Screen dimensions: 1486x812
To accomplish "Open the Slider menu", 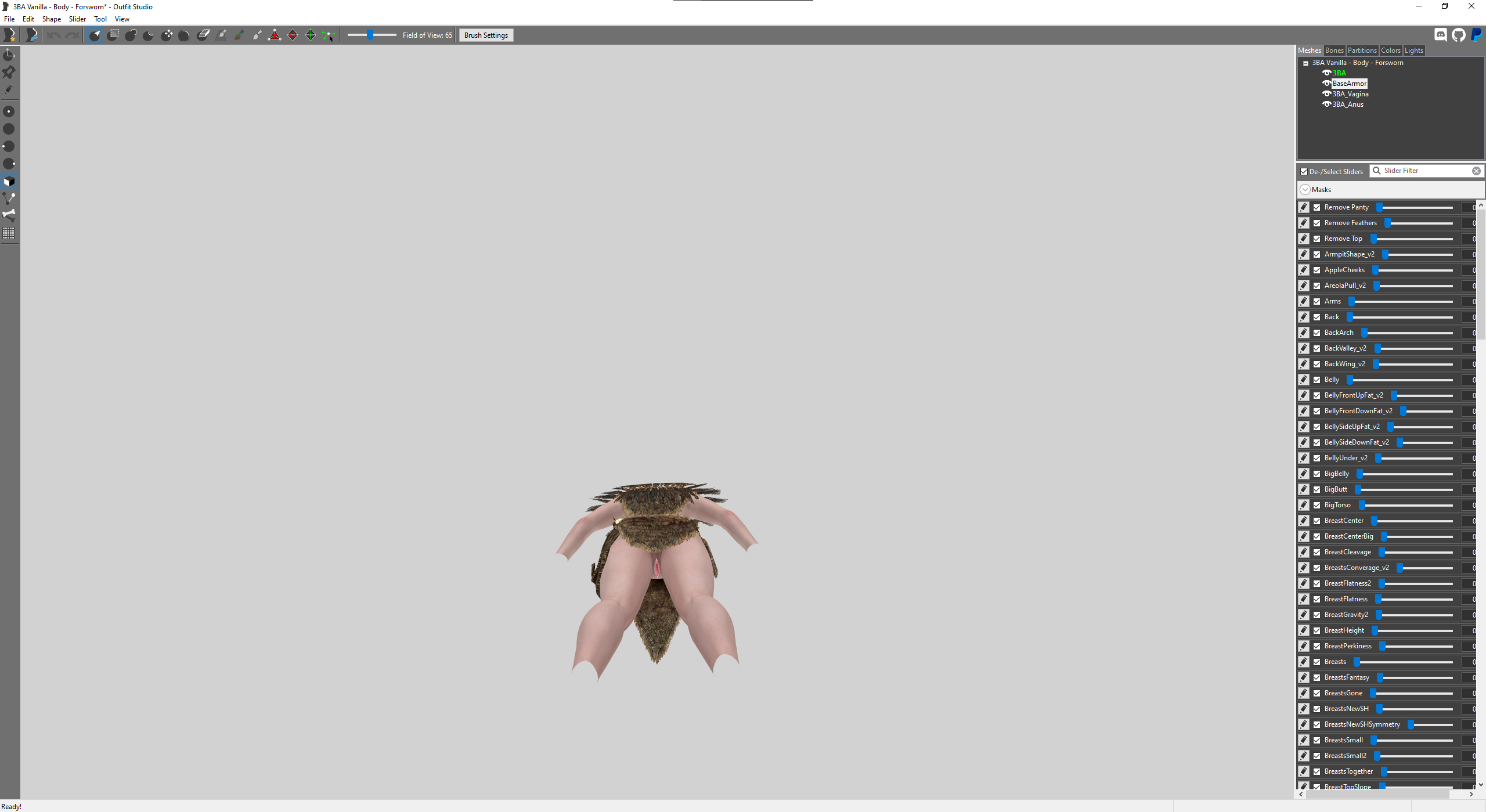I will (77, 19).
